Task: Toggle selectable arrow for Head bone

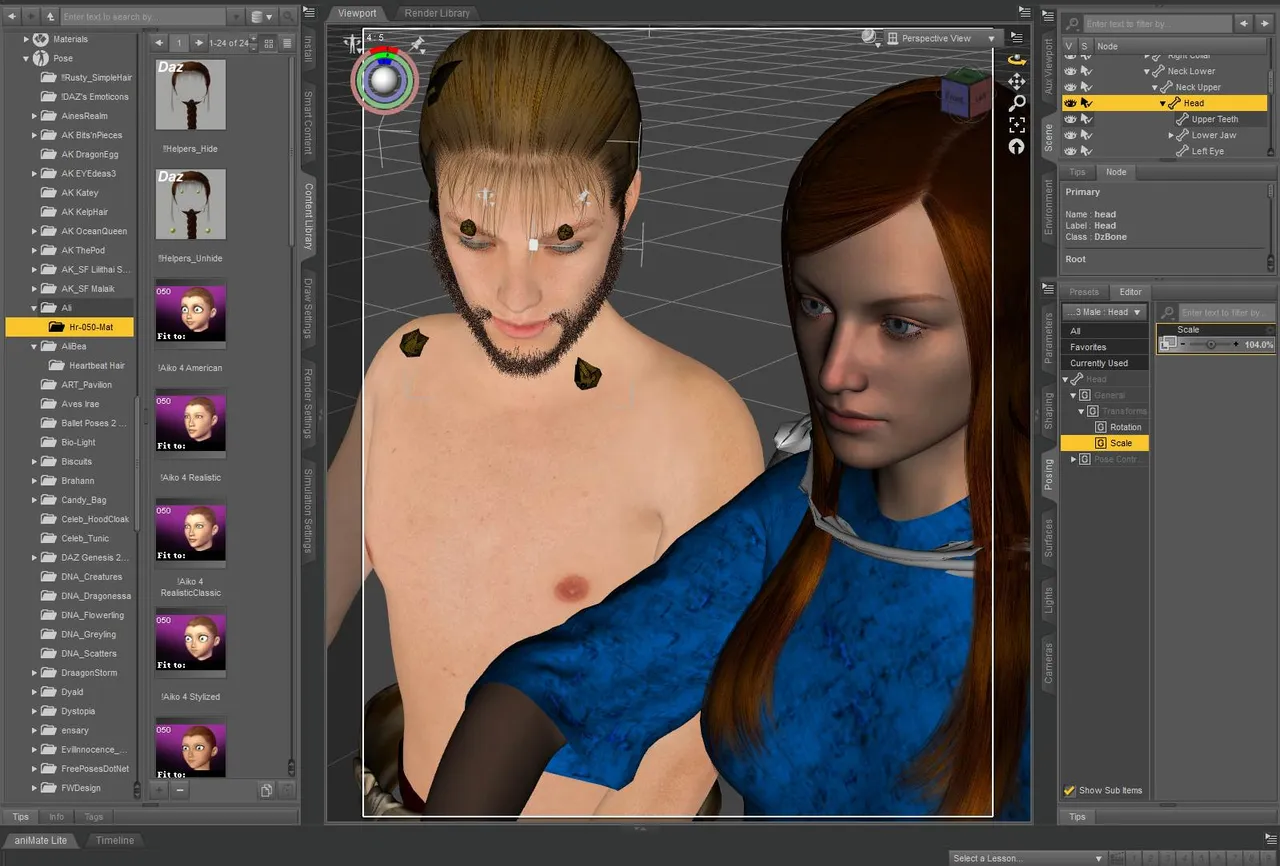Action: pos(1086,103)
